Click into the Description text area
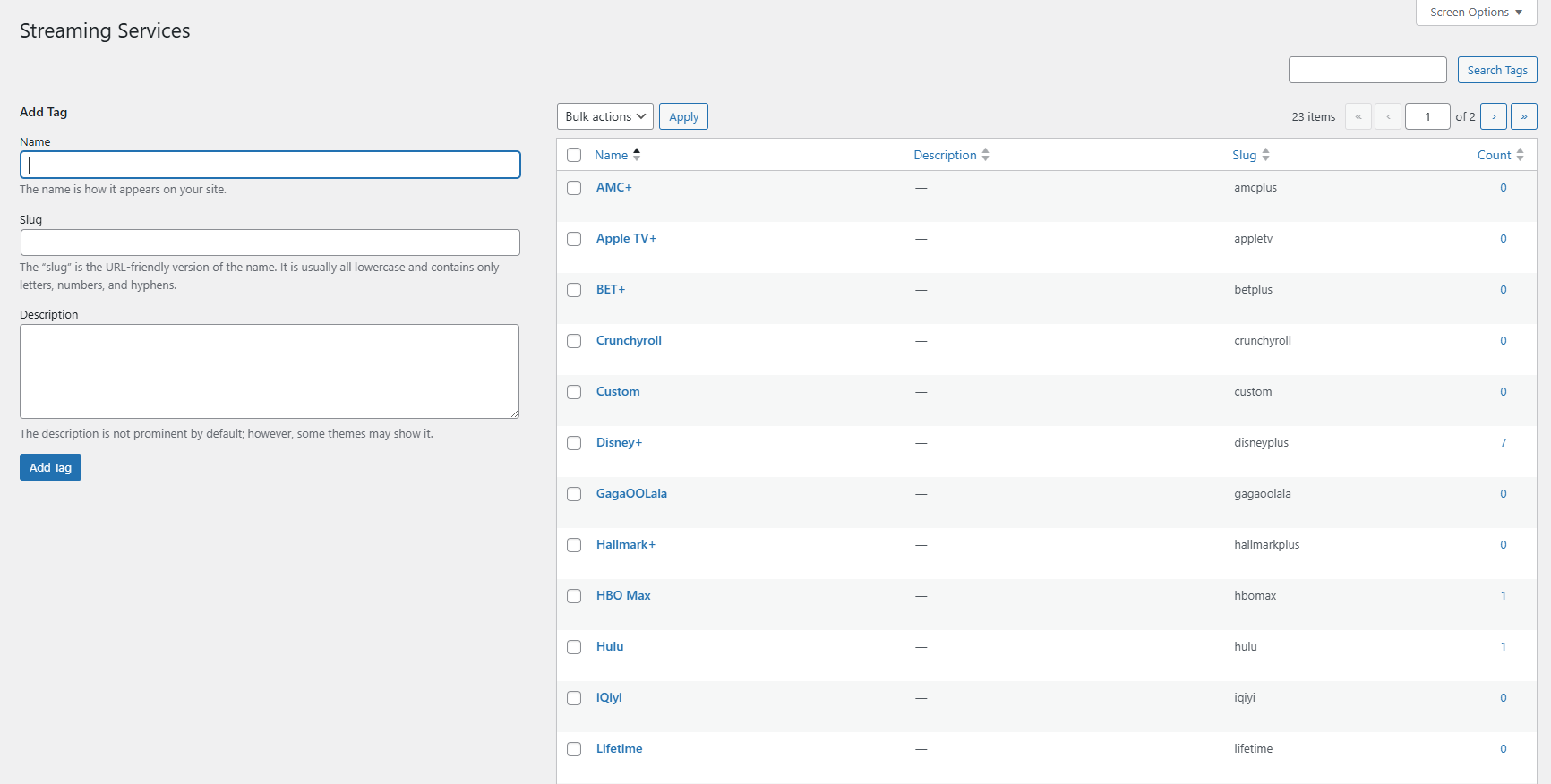1551x784 pixels. tap(270, 371)
